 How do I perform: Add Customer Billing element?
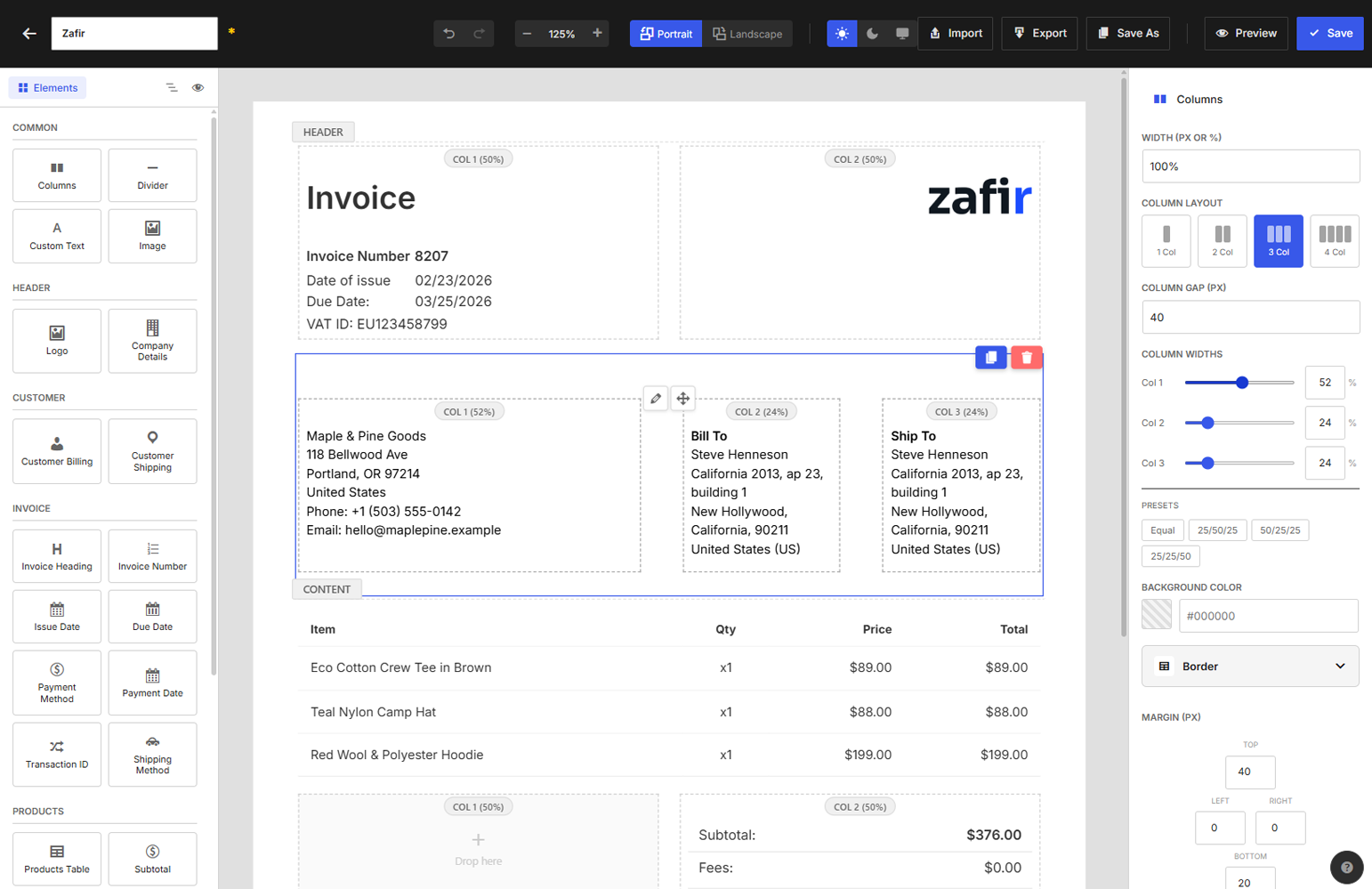pos(57,451)
